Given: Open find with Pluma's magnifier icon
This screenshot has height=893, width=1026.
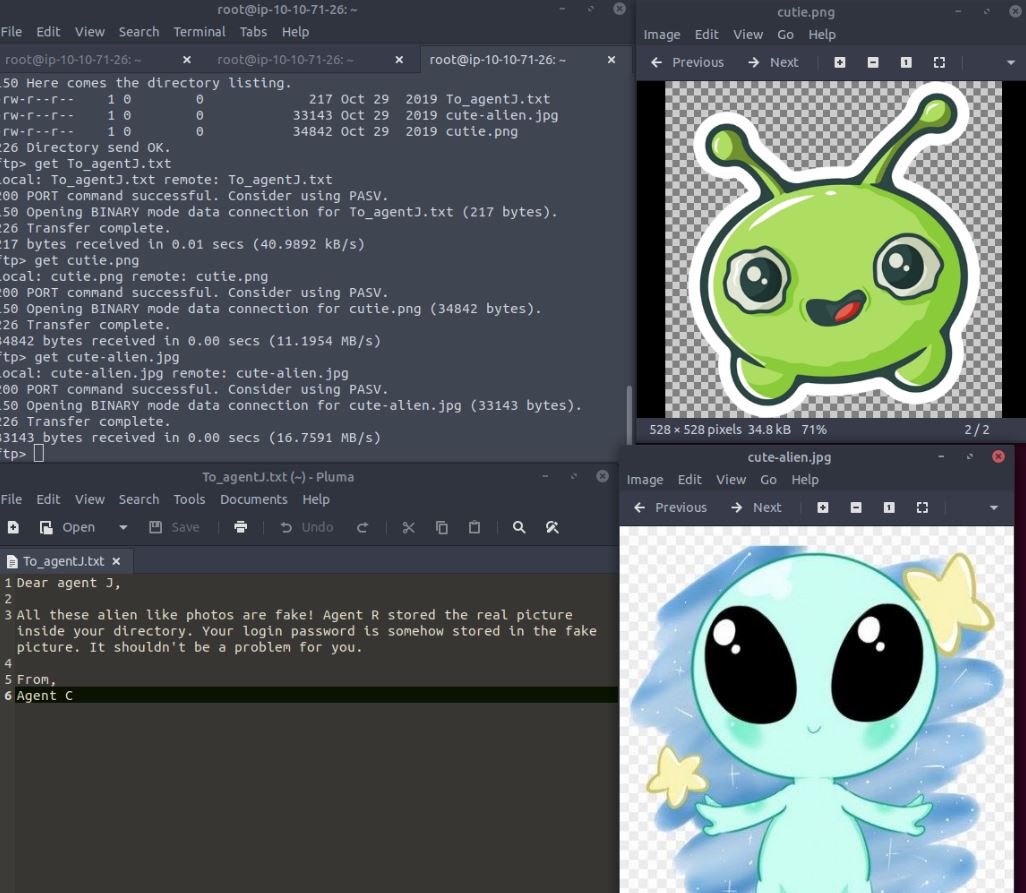Looking at the screenshot, I should click(519, 527).
